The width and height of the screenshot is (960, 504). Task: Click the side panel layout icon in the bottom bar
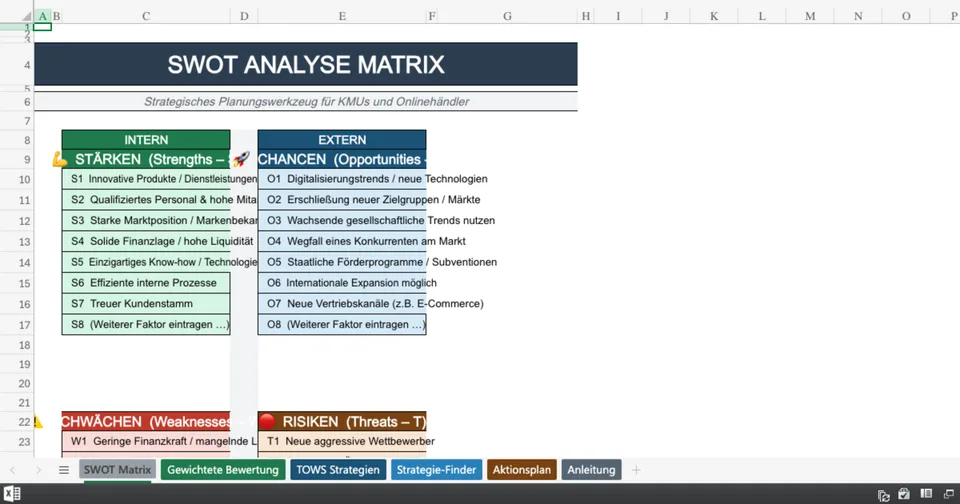(926, 494)
